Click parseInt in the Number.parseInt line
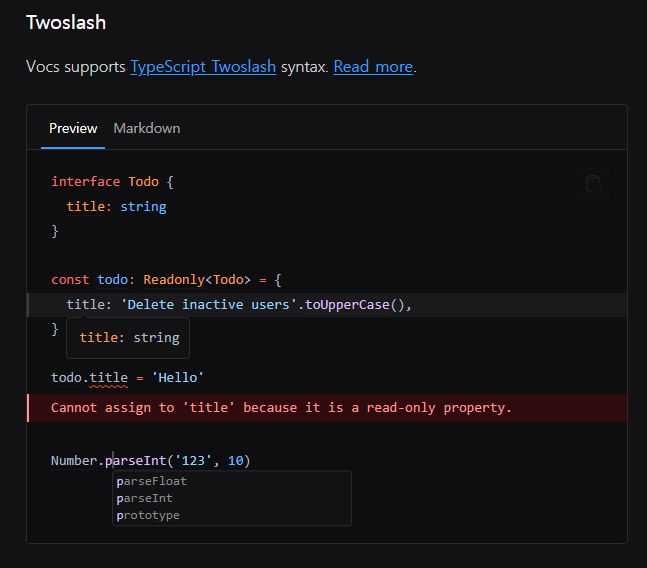This screenshot has height=568, width=647. coord(135,460)
